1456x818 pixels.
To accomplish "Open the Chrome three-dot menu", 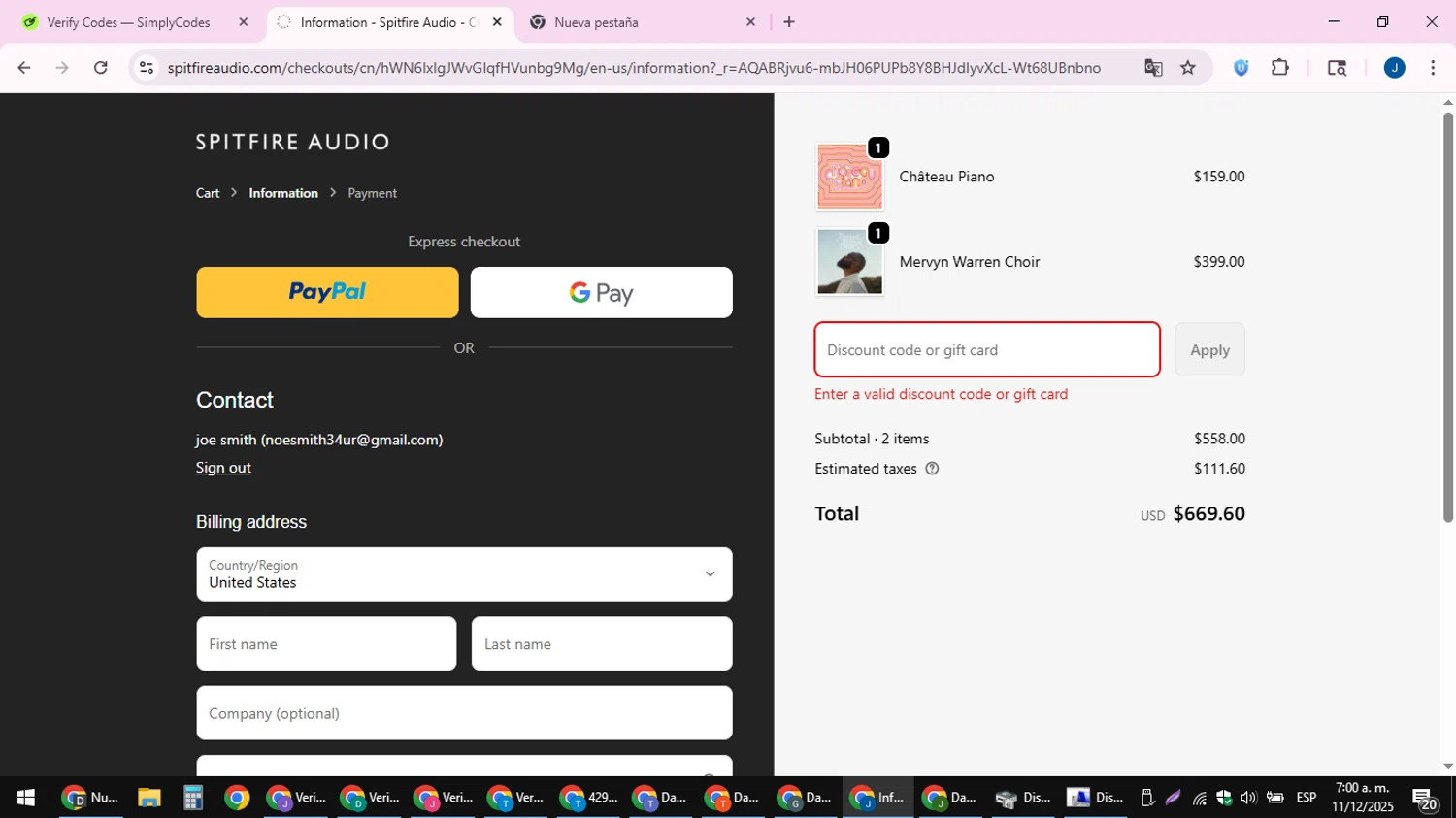I will tap(1433, 68).
